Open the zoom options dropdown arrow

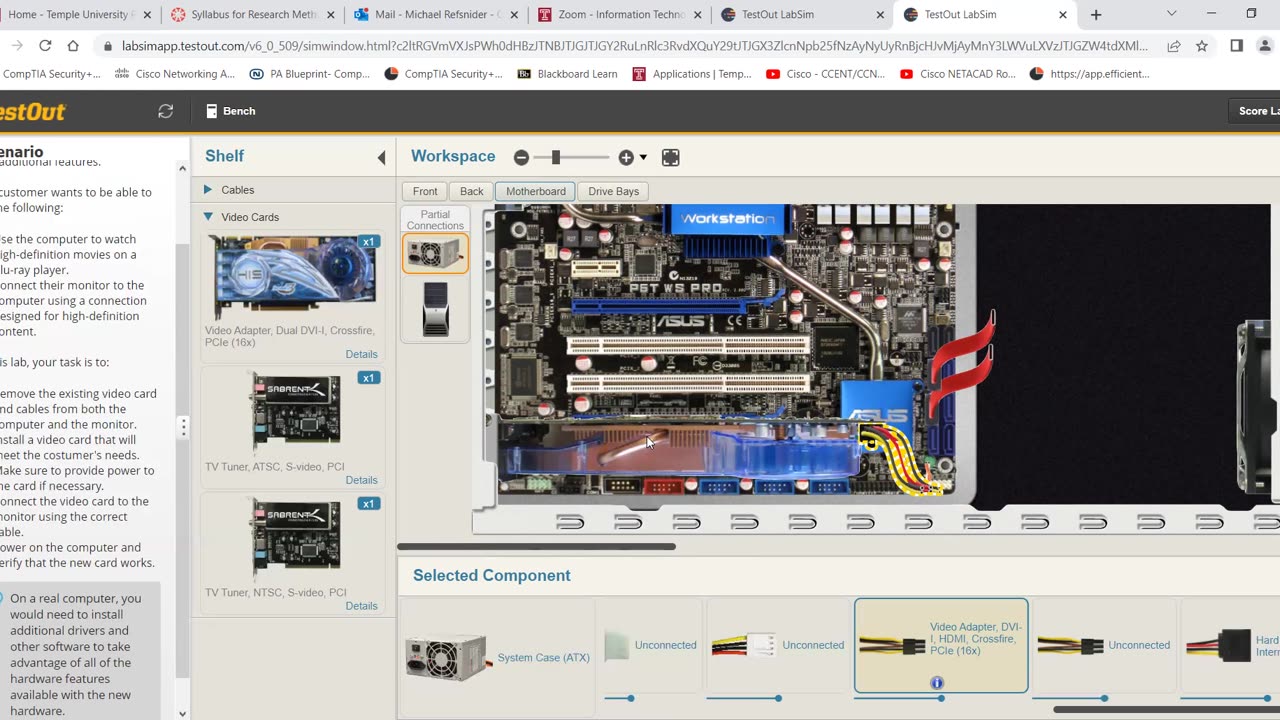643,157
